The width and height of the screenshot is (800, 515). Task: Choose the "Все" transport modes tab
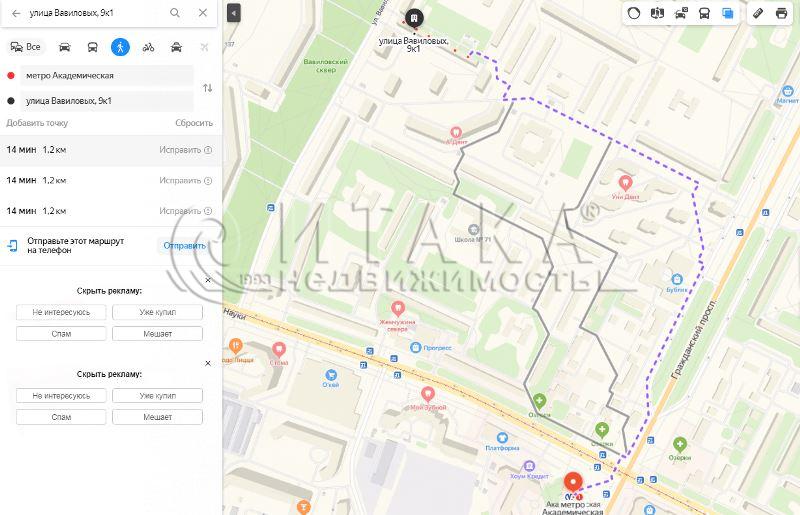tap(26, 47)
